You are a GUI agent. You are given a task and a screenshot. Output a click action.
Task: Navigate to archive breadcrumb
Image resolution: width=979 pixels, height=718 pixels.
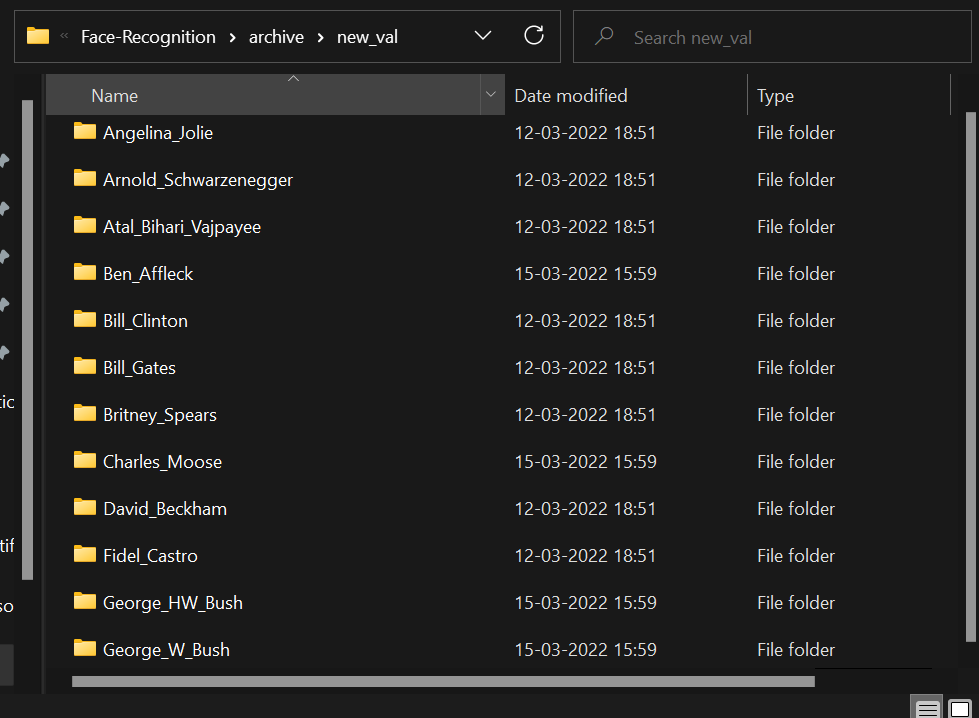coord(276,37)
